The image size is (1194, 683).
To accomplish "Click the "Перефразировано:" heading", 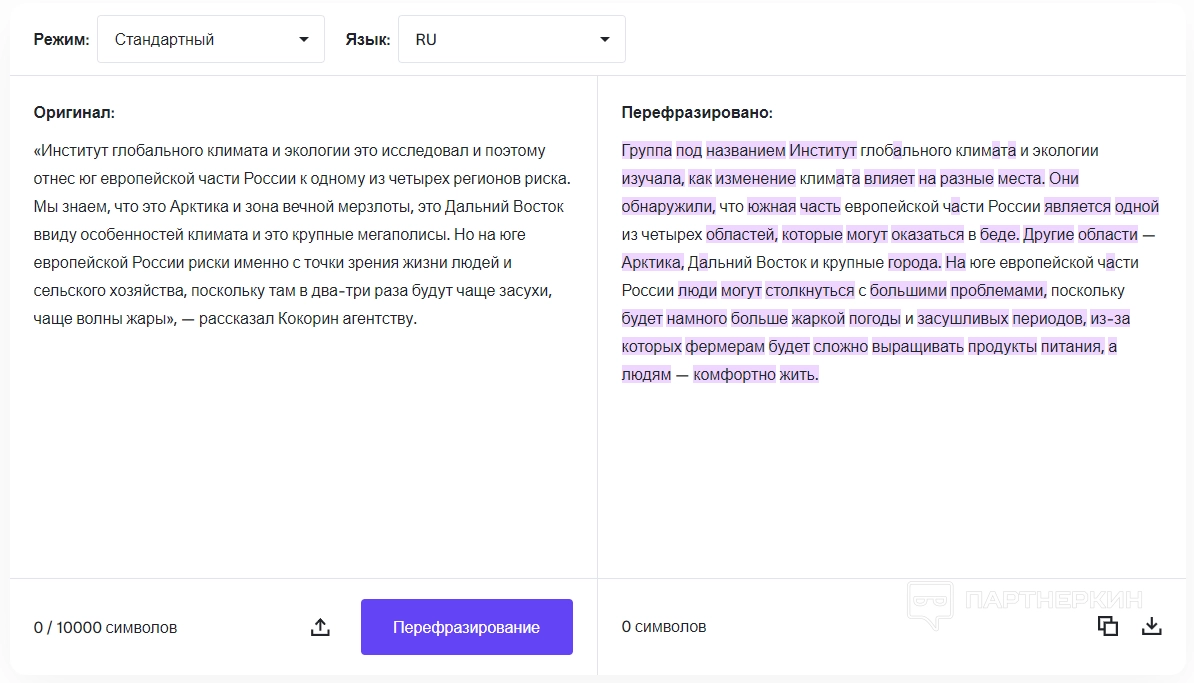I will pos(697,113).
